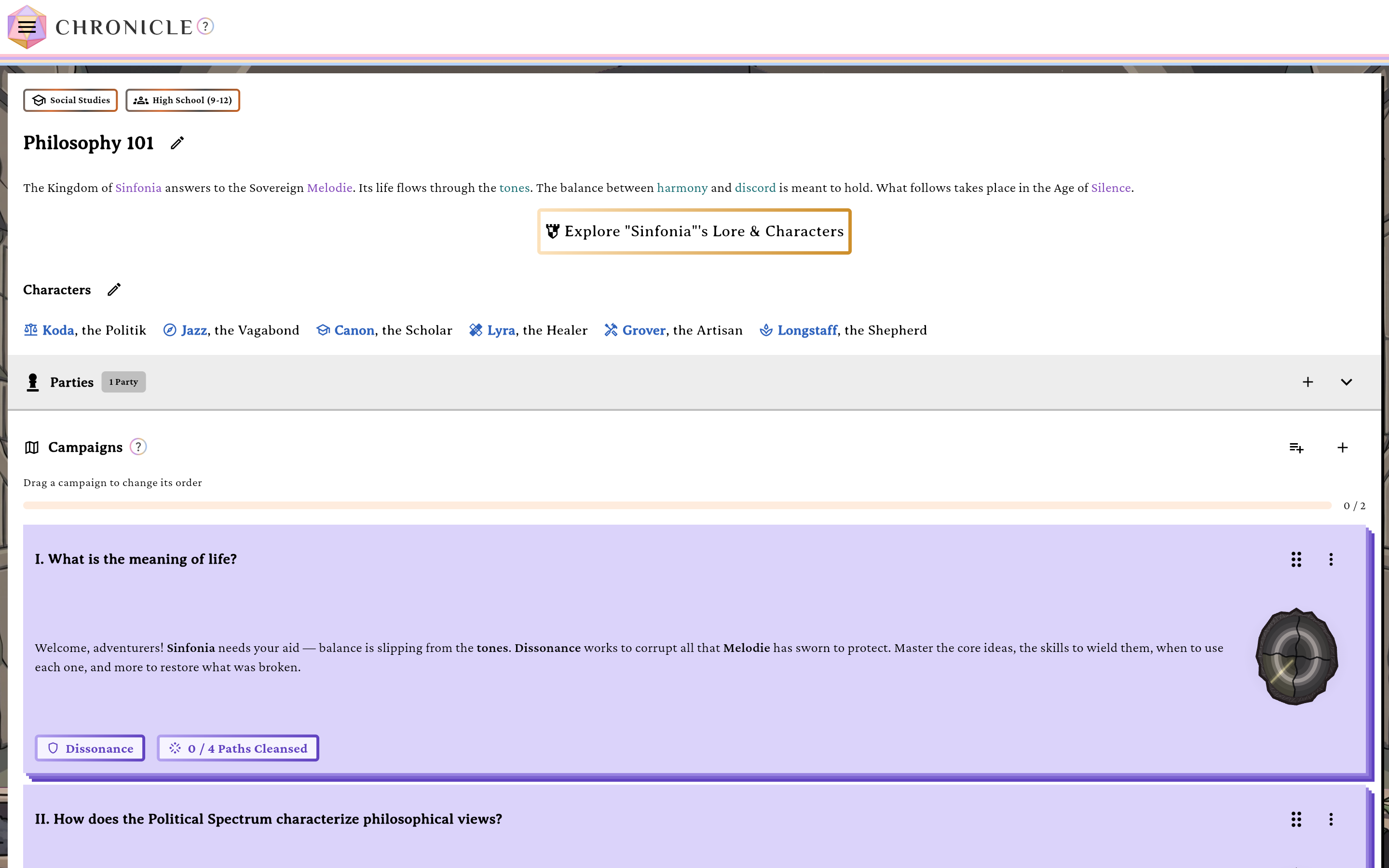Click the hammer tools icon beside Grover

click(x=611, y=330)
